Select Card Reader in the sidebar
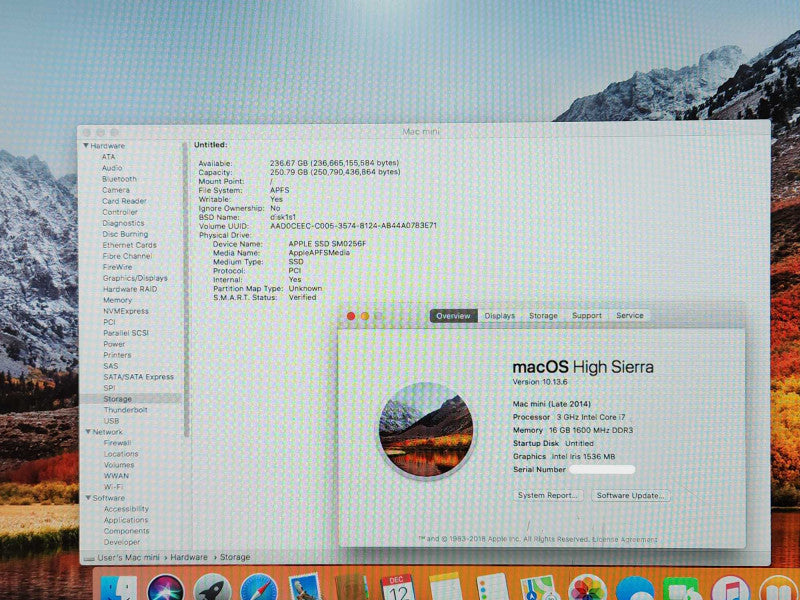Viewport: 800px width, 600px height. tap(124, 201)
